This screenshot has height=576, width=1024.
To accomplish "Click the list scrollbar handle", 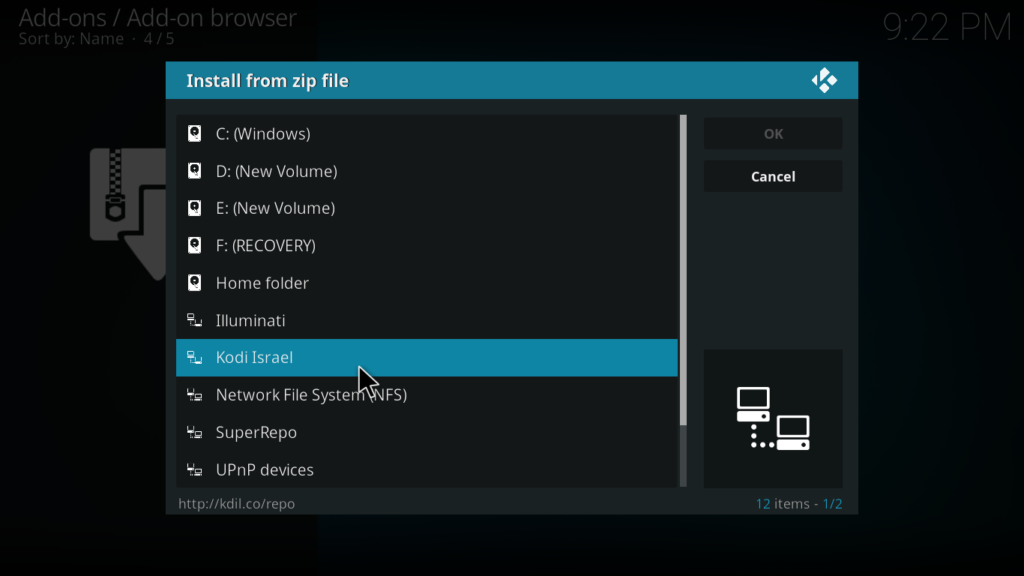I will tap(683, 270).
